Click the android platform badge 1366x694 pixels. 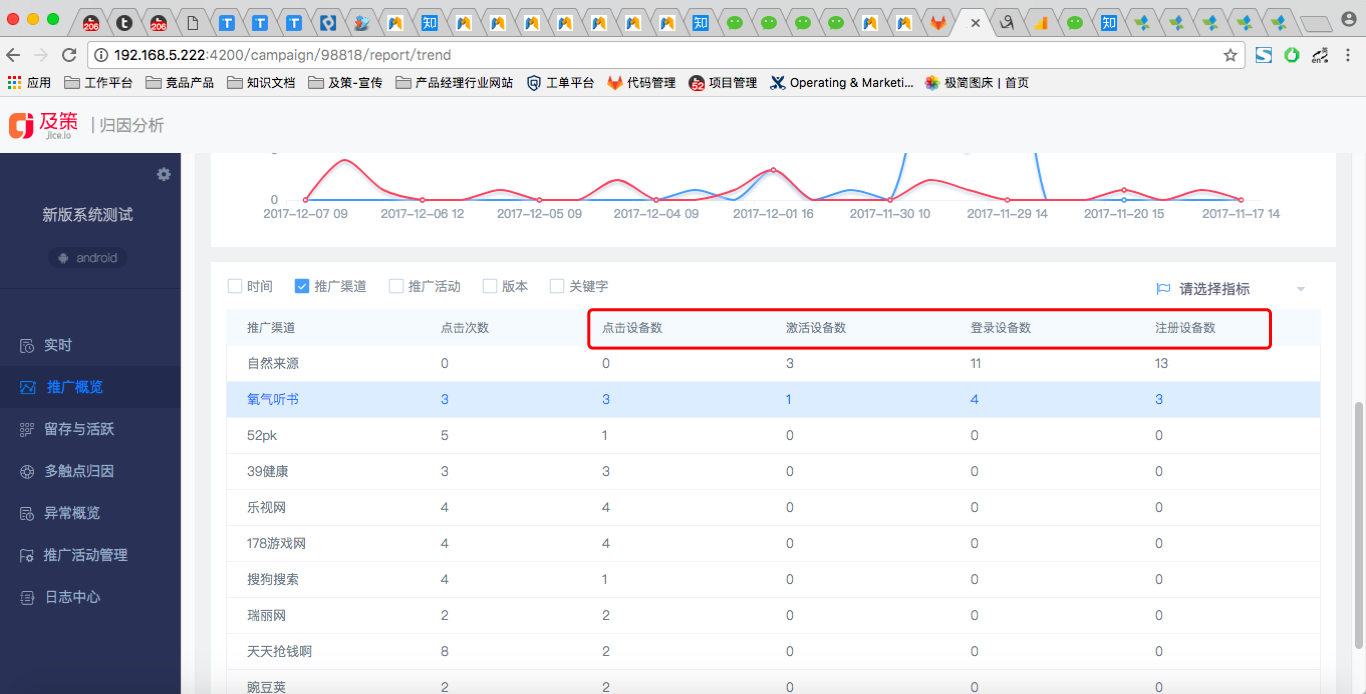[x=90, y=258]
